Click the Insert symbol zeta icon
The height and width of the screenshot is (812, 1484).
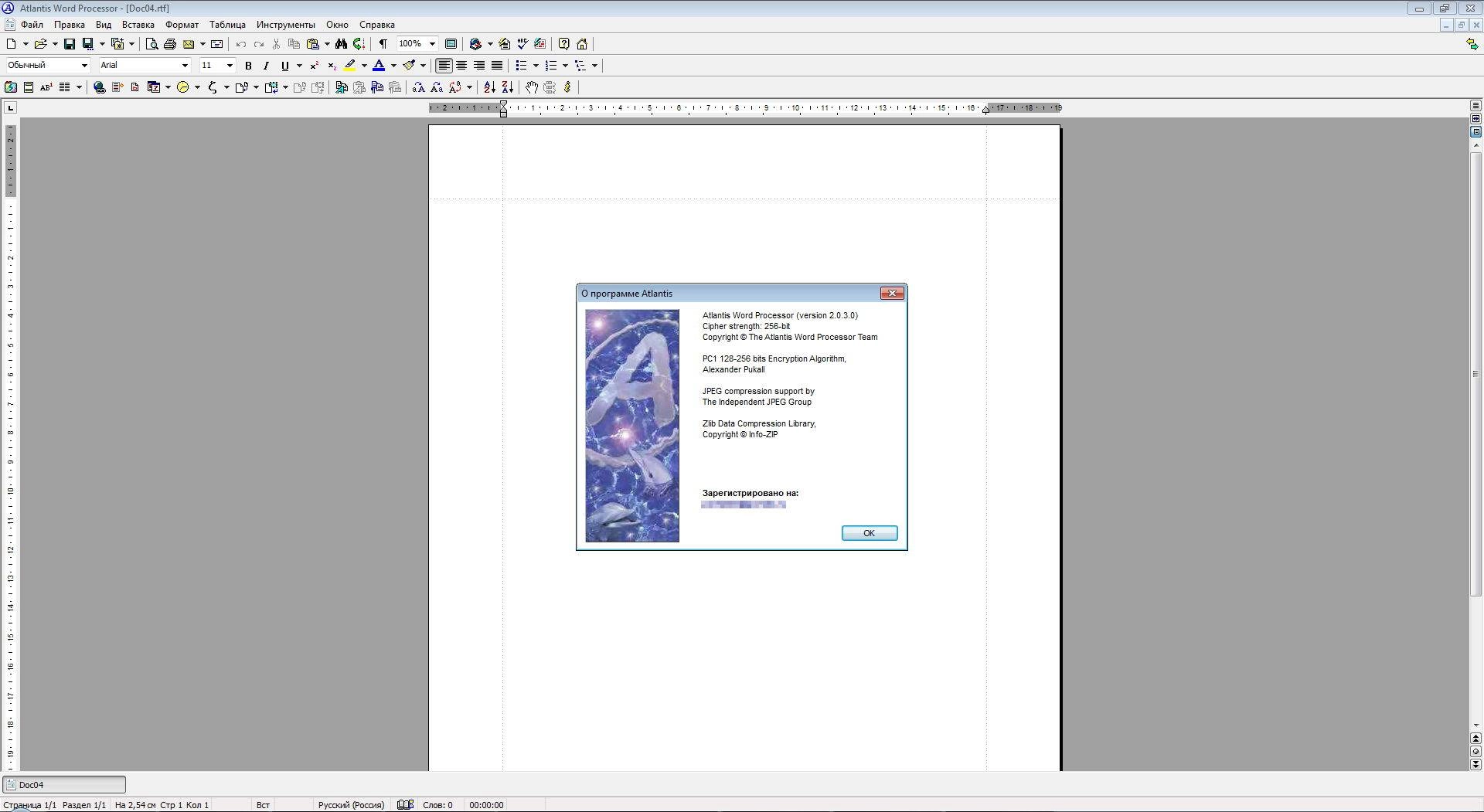coord(213,87)
